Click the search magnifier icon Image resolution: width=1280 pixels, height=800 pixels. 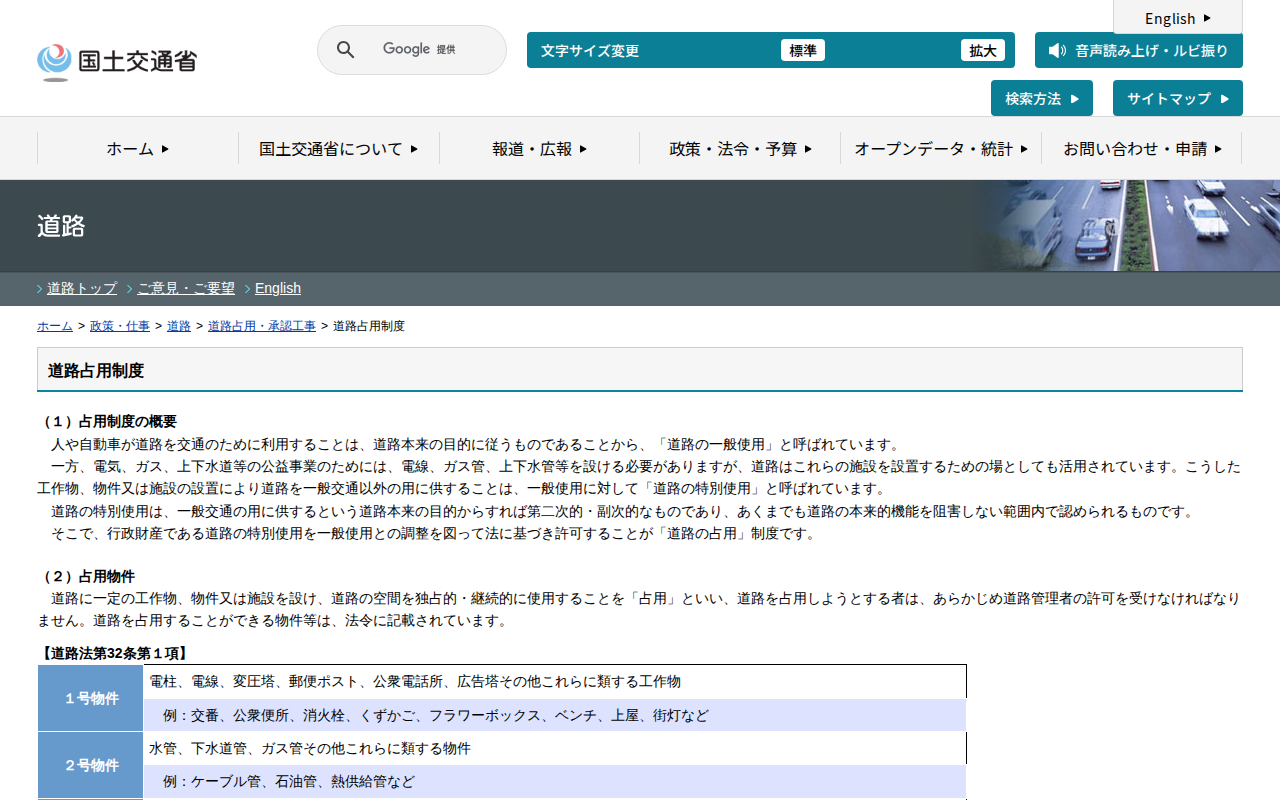[x=345, y=50]
